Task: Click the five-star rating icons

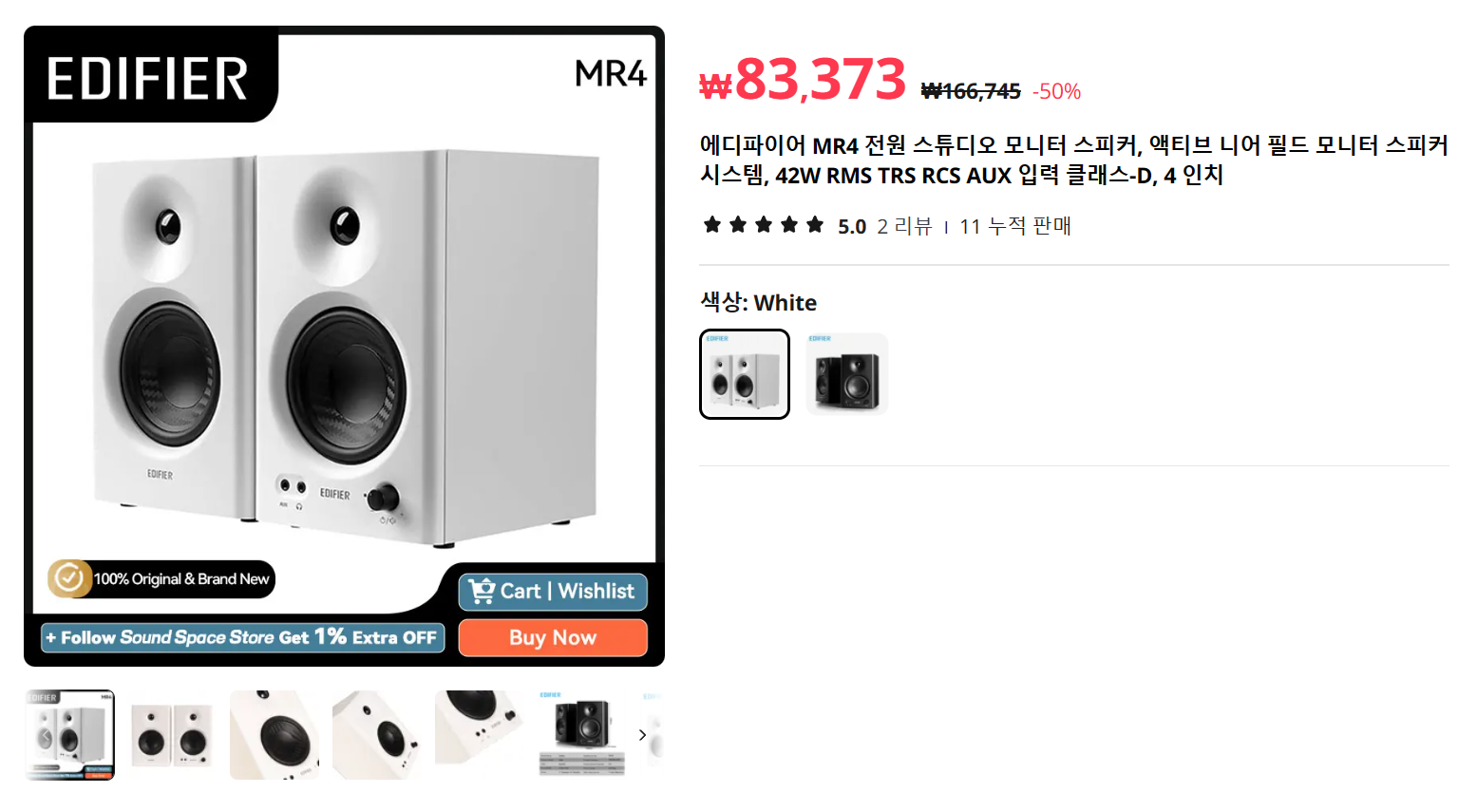Action: tap(763, 225)
